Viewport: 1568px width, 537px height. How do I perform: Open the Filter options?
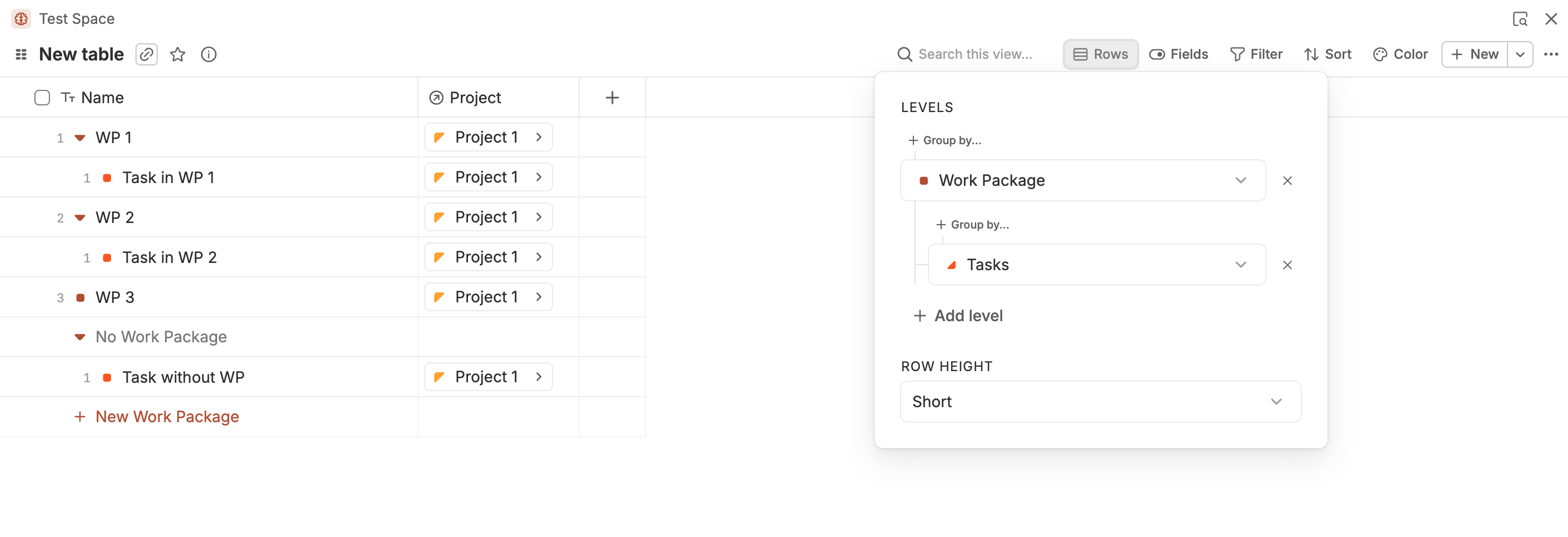(1257, 54)
